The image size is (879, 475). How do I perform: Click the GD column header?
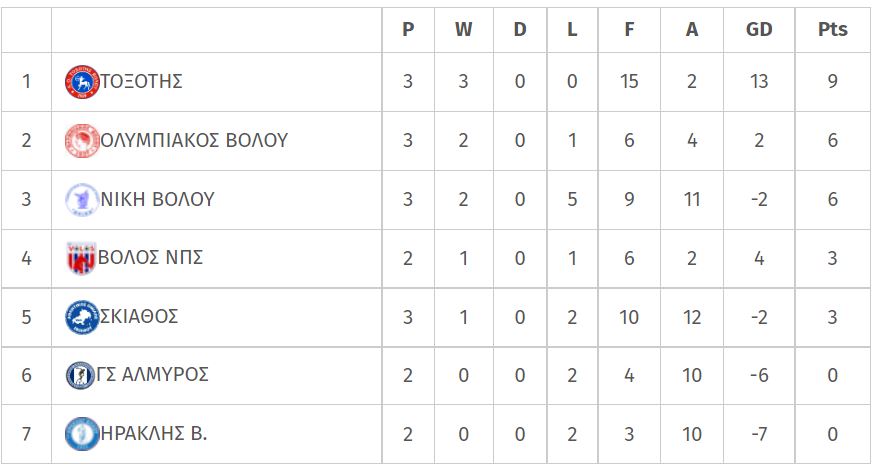pos(759,29)
